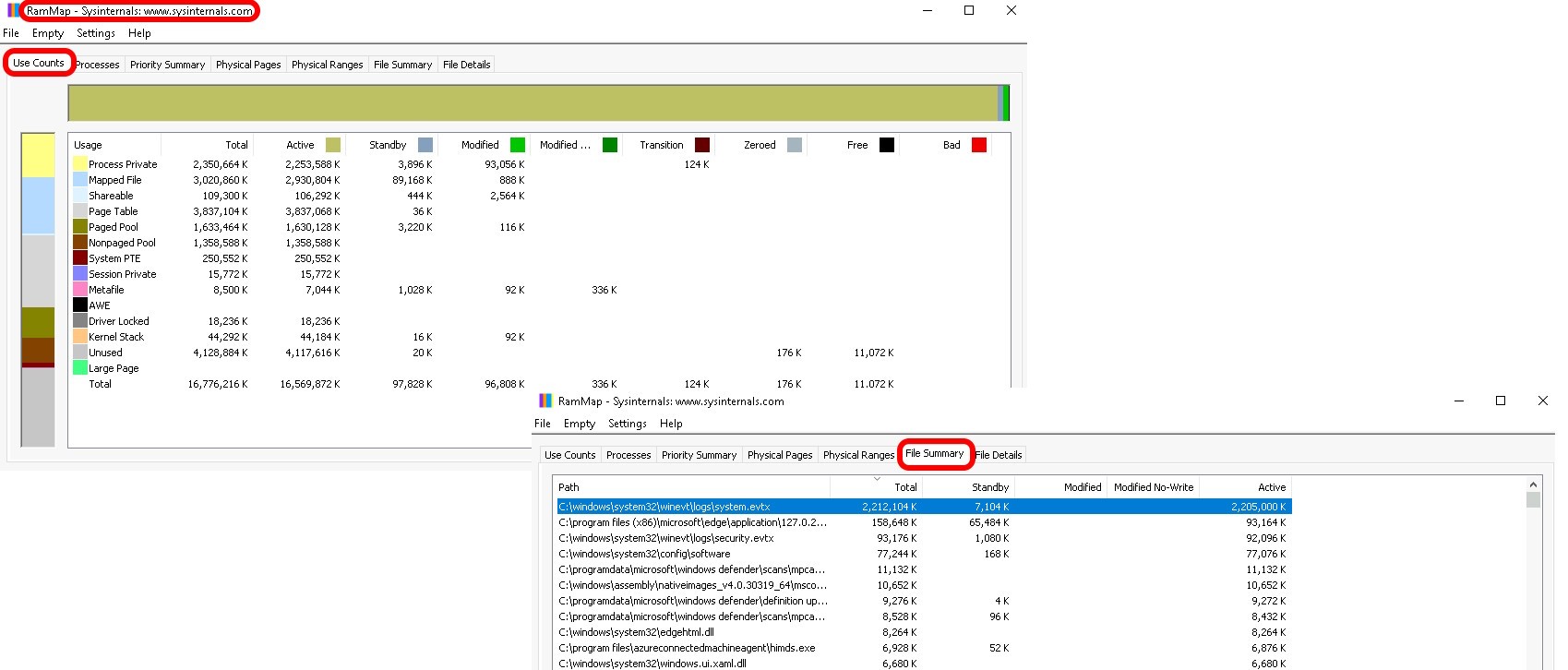The width and height of the screenshot is (1568, 670).
Task: Switch to the Use Counts tab
Action: 39,63
